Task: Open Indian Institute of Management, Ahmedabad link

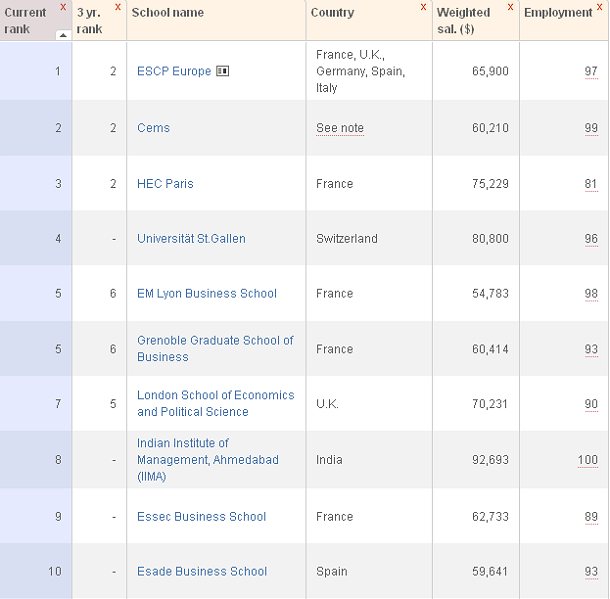Action: 208,459
